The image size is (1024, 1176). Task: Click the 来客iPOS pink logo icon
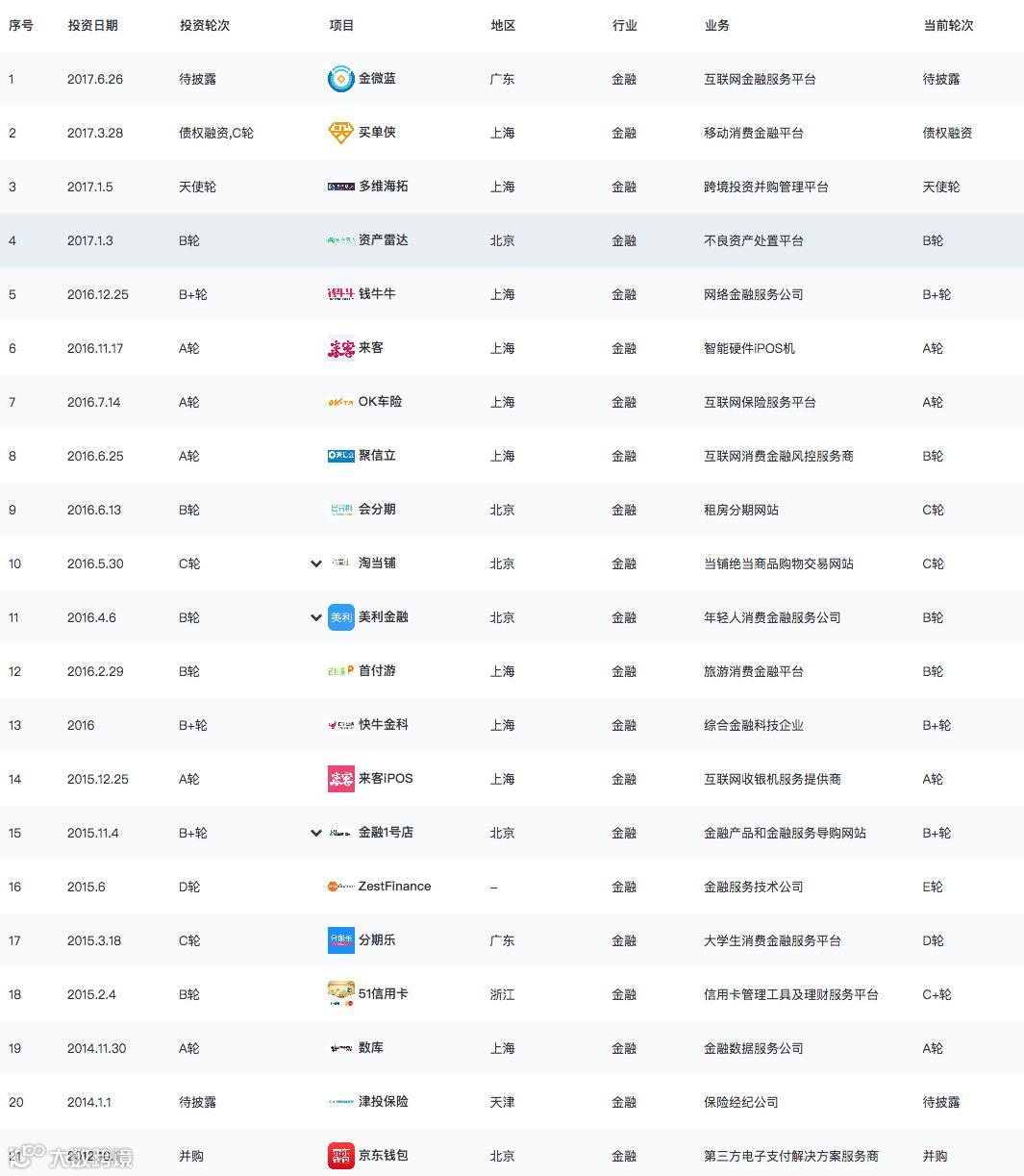(341, 779)
